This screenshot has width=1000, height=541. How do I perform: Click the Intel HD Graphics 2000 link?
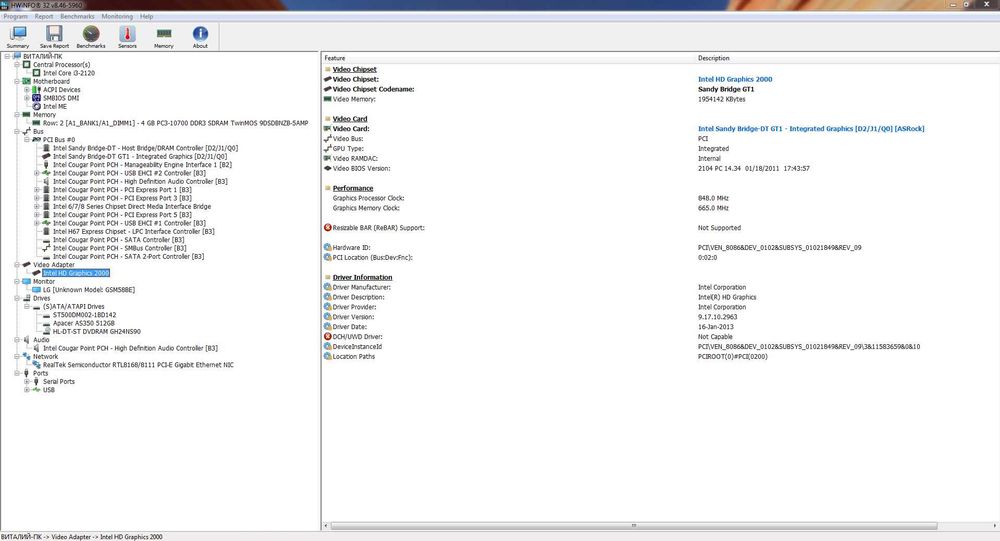click(735, 79)
